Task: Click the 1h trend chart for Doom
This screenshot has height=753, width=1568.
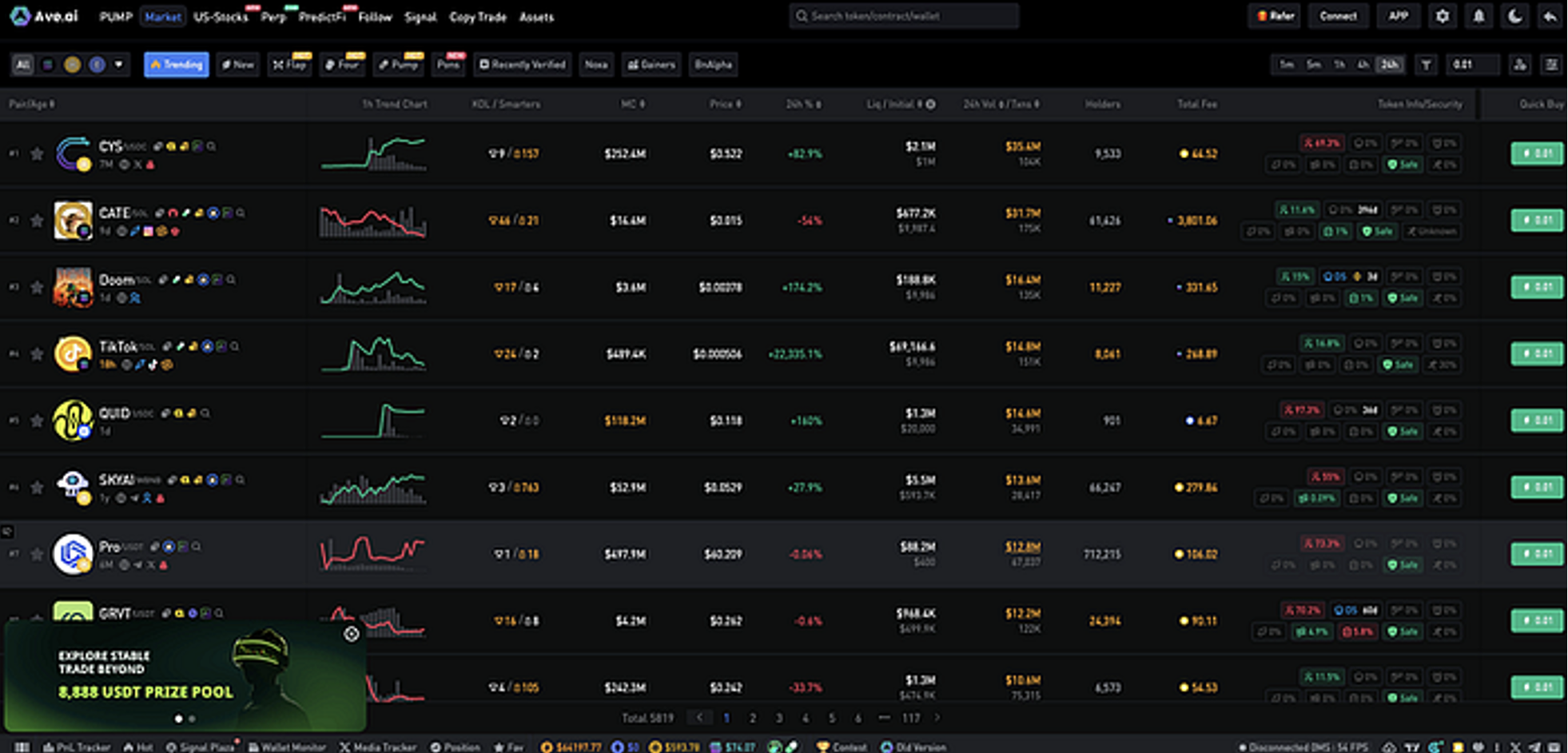Action: tap(373, 287)
